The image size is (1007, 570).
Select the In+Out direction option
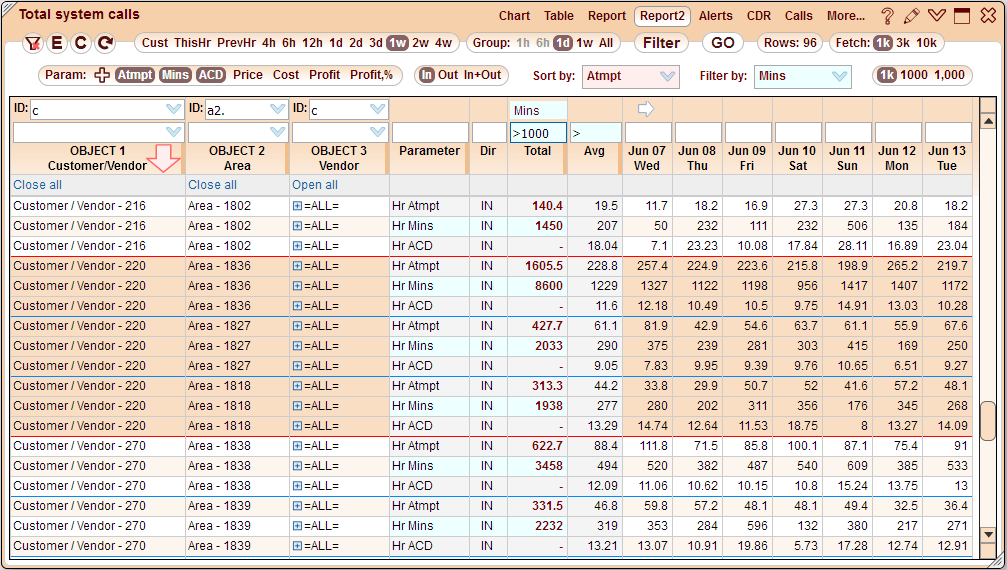483,75
